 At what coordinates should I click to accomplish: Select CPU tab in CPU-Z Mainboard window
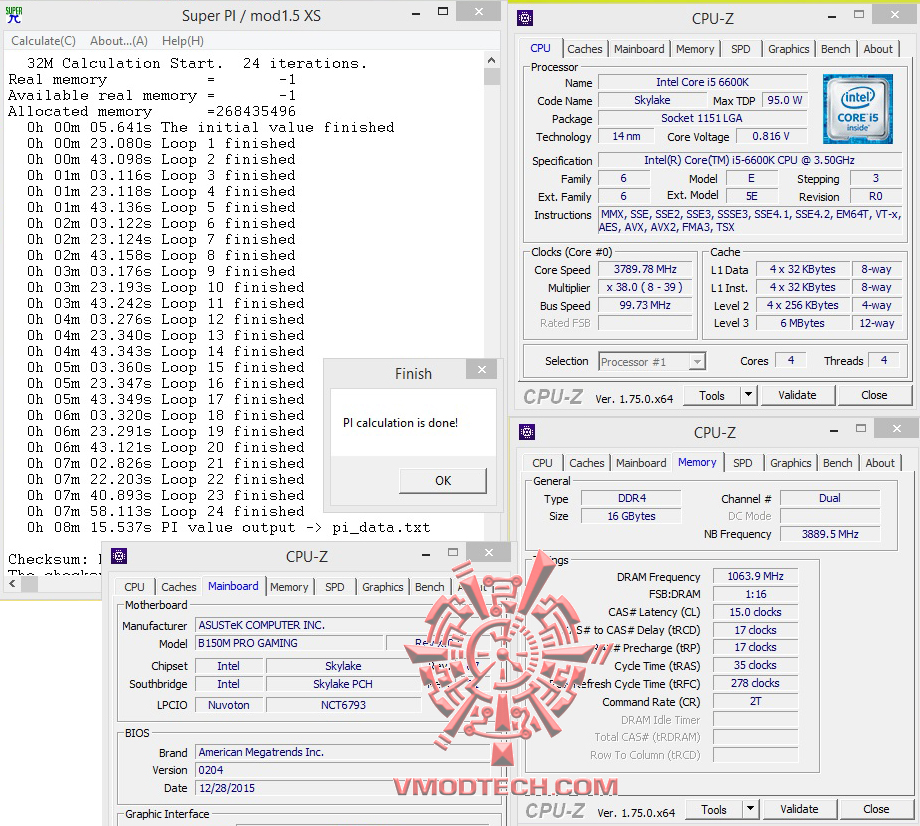(134, 587)
